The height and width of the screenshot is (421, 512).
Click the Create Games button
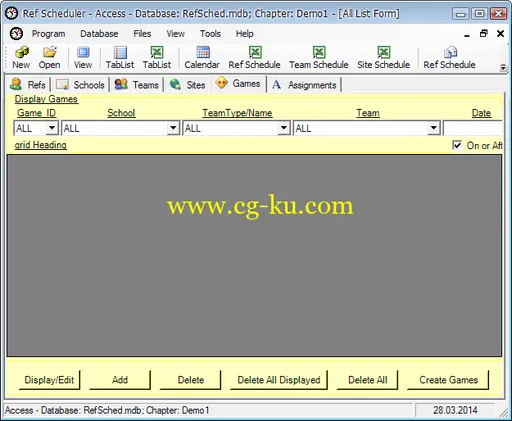(x=448, y=380)
